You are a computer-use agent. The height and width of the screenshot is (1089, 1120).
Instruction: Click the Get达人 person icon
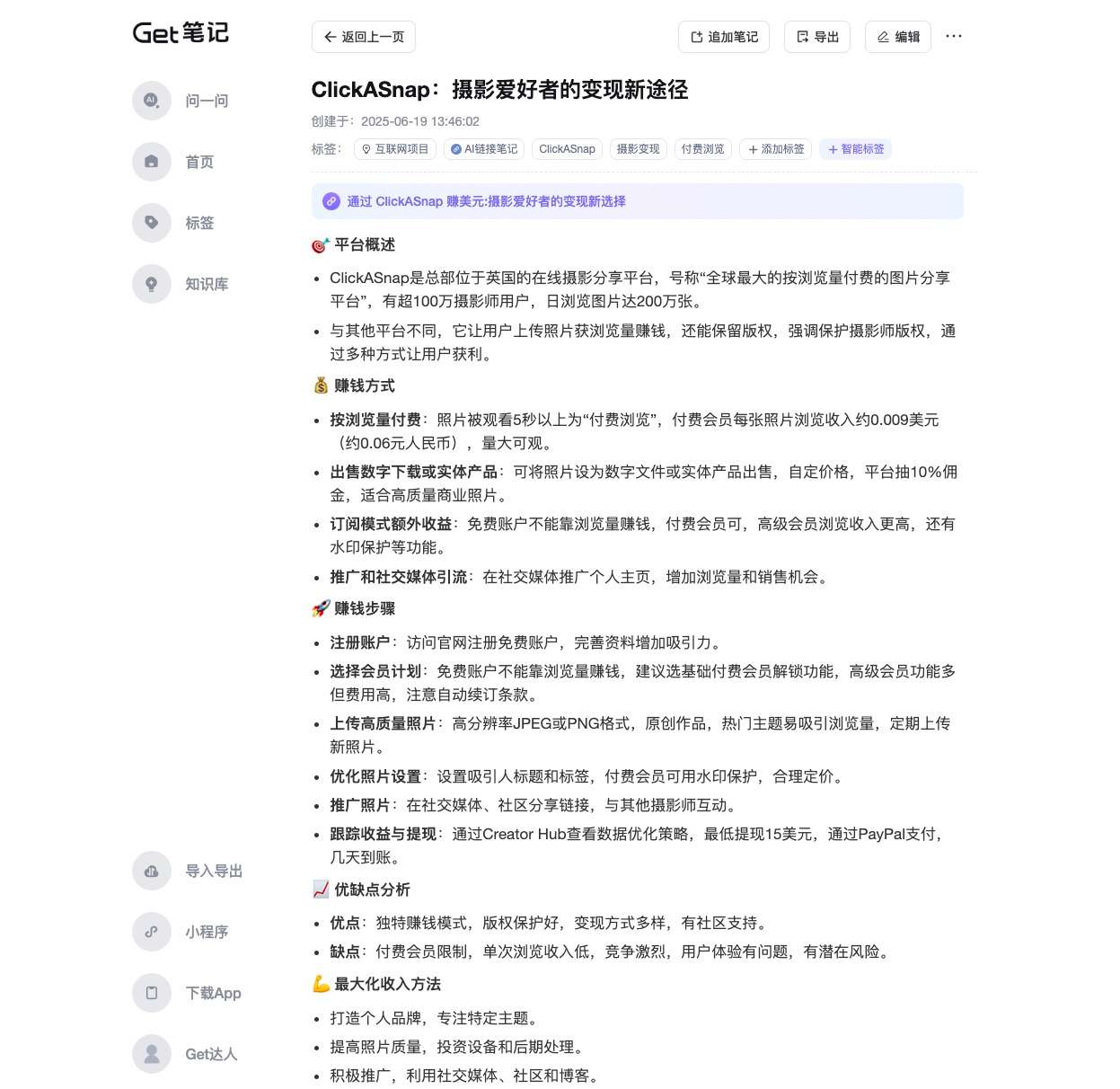(152, 1054)
